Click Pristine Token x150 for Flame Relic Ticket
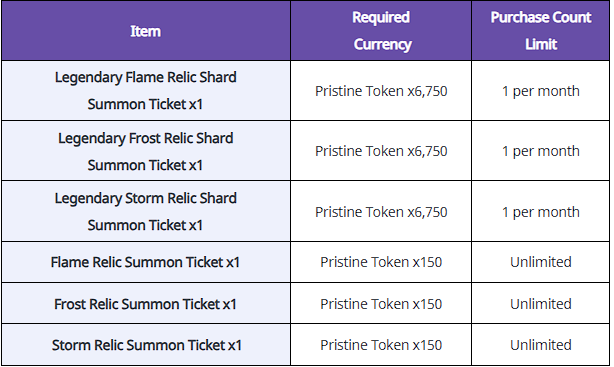Image resolution: width=614 pixels, height=367 pixels. 381,262
